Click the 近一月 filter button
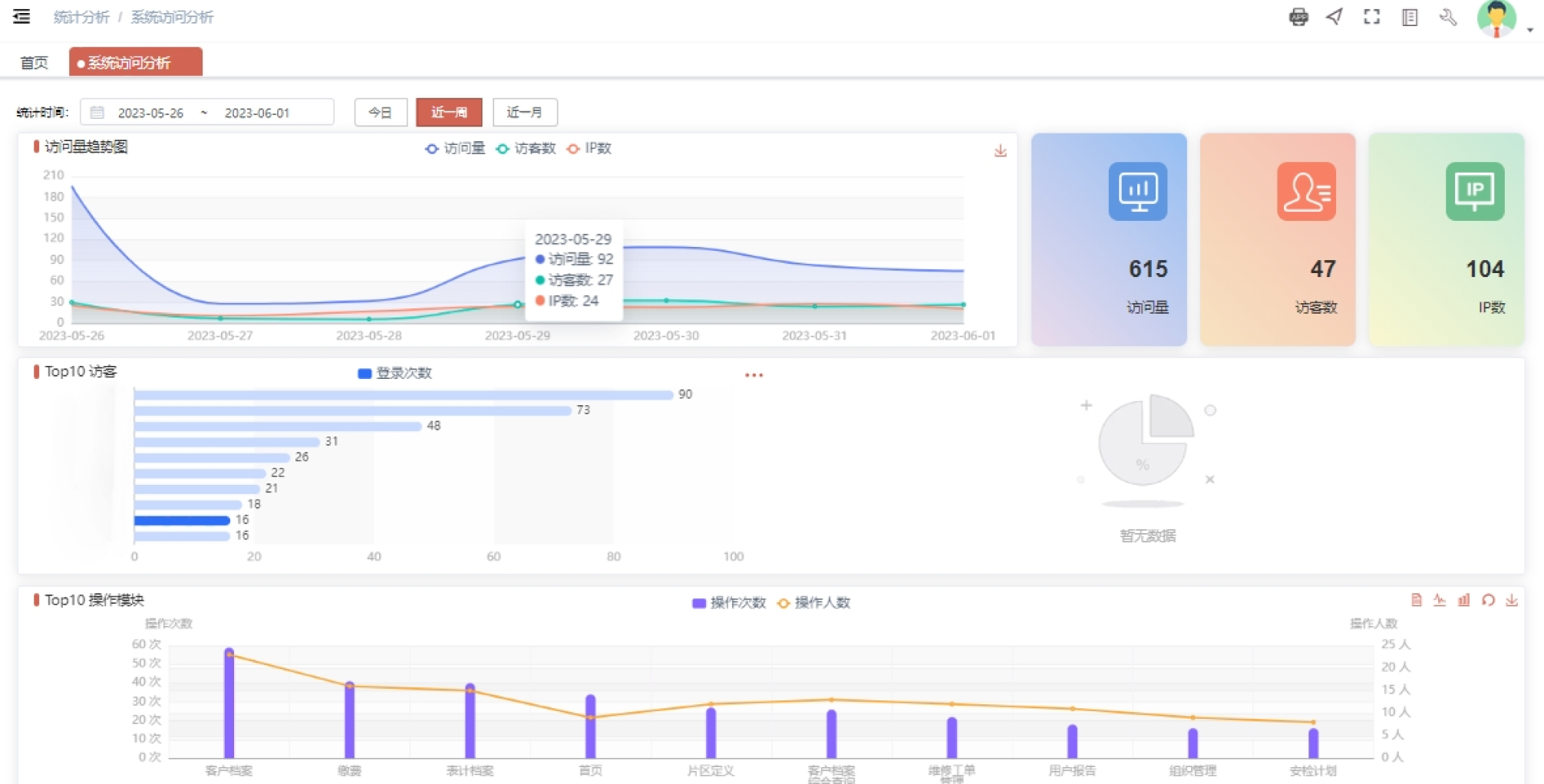 tap(525, 112)
